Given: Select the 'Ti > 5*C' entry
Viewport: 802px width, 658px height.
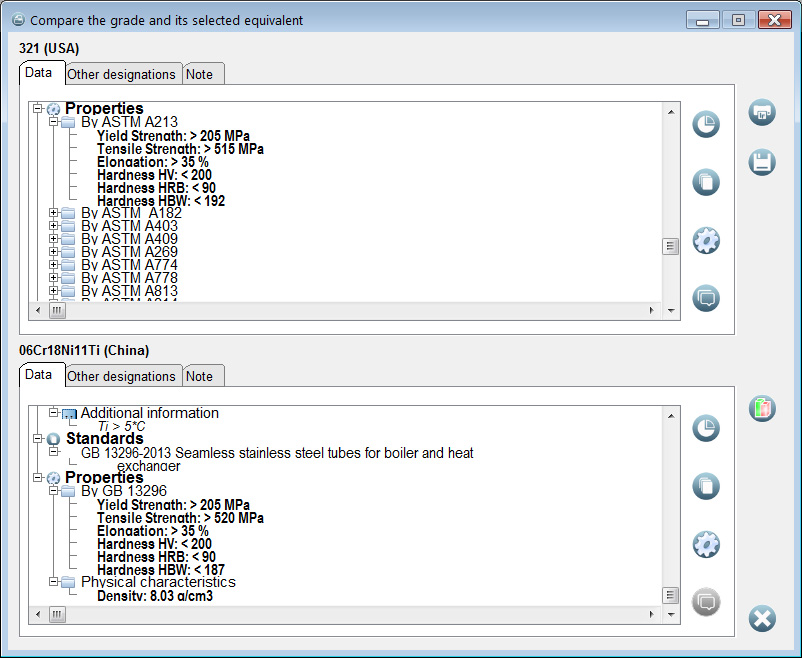Looking at the screenshot, I should pos(121,426).
